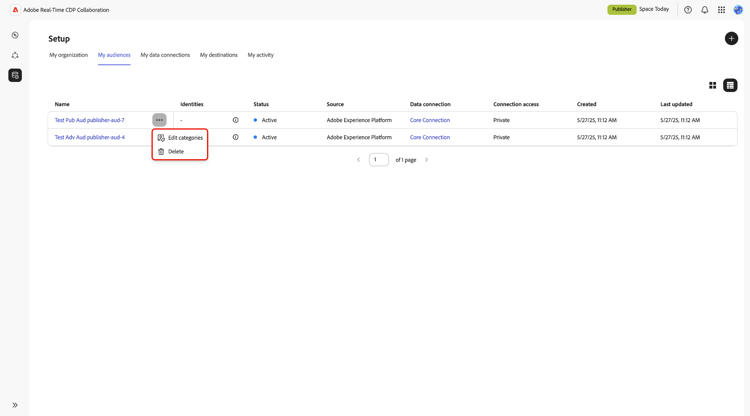Open Core Connection in first row

[x=430, y=120]
